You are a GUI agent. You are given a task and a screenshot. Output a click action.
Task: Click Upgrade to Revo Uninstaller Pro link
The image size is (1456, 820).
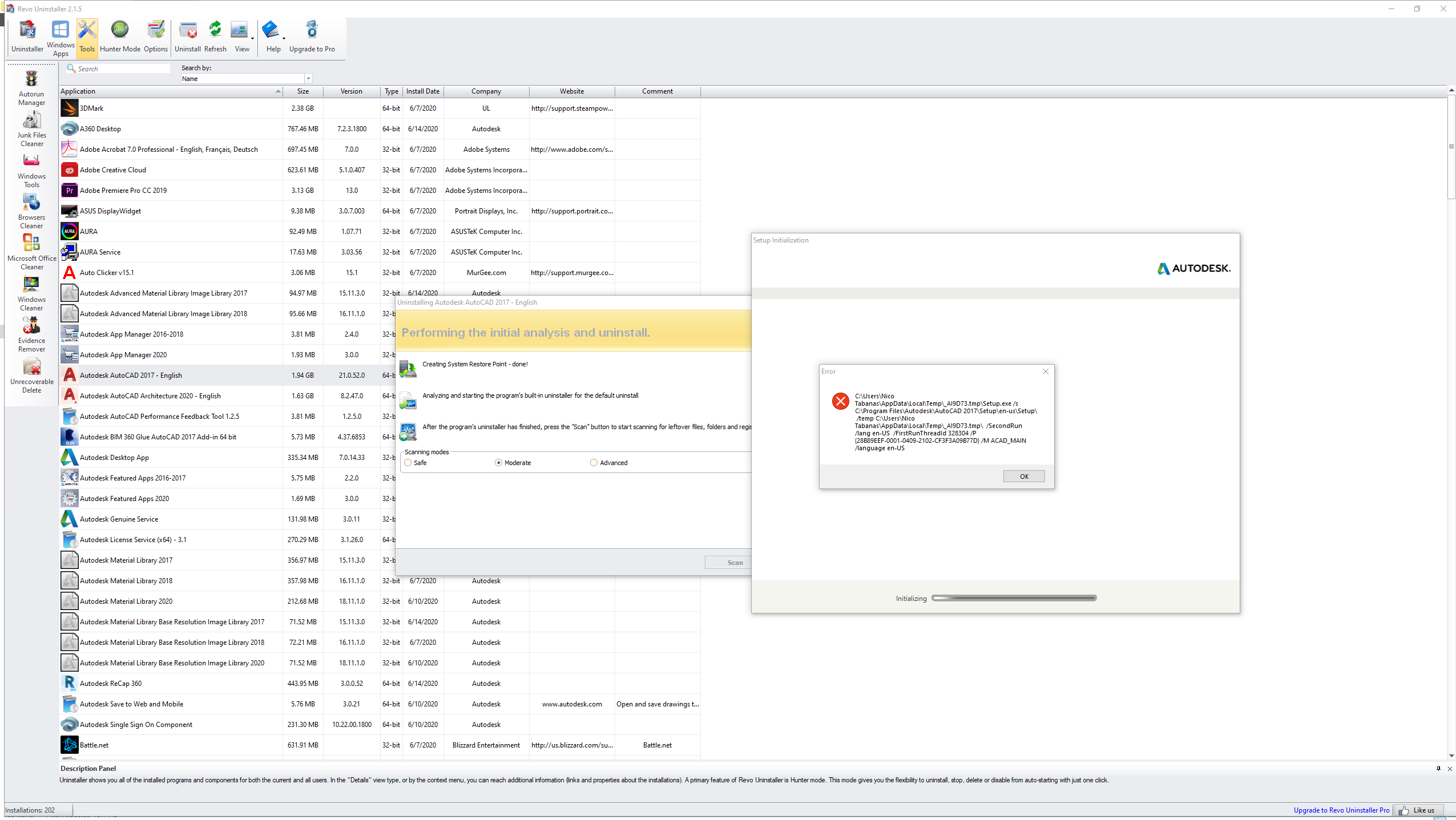[1341, 810]
